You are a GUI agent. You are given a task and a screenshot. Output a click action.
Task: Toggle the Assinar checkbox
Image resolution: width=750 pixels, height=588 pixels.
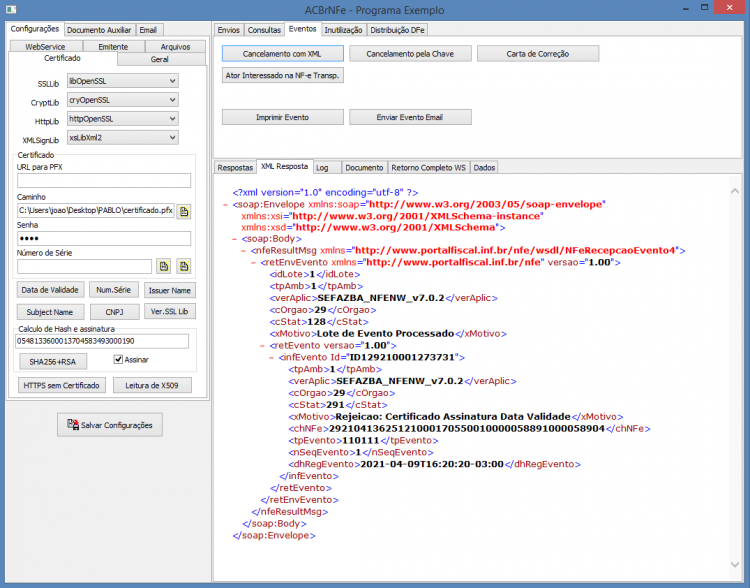tap(118, 359)
